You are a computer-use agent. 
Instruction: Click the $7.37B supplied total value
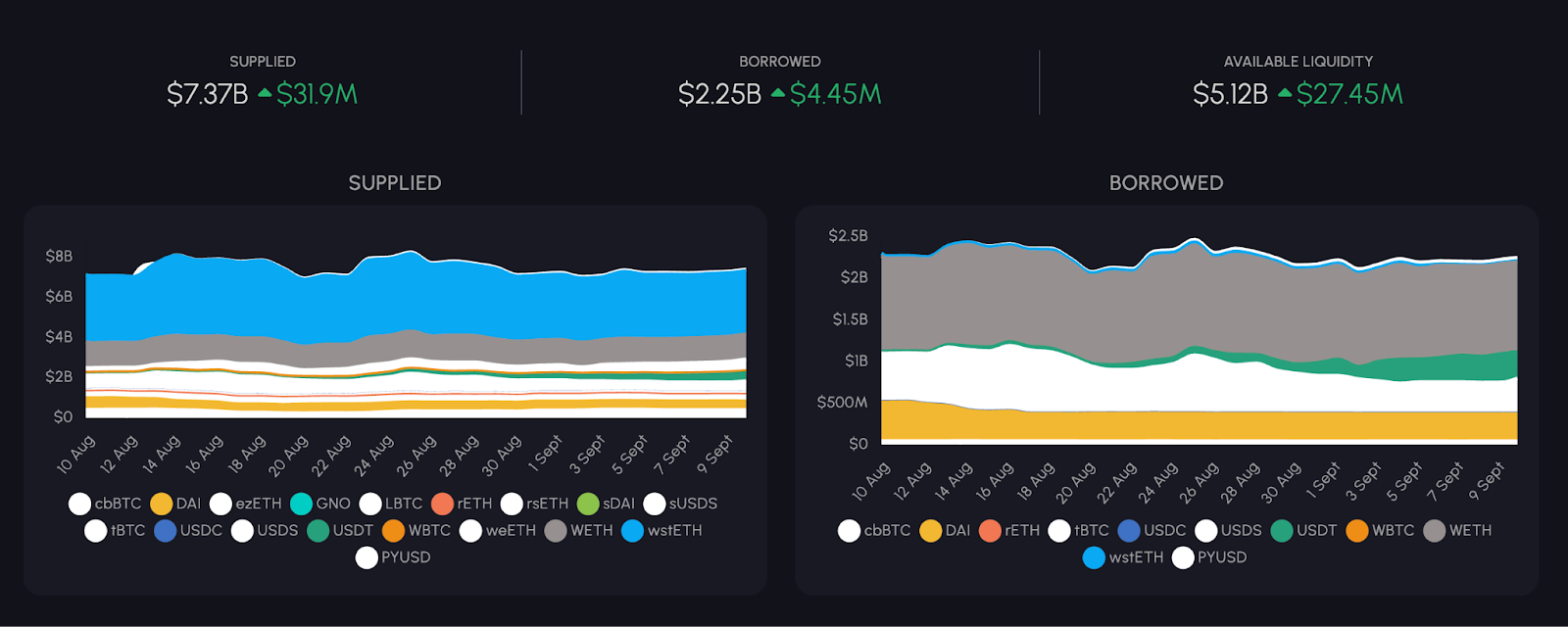pyautogui.click(x=207, y=94)
